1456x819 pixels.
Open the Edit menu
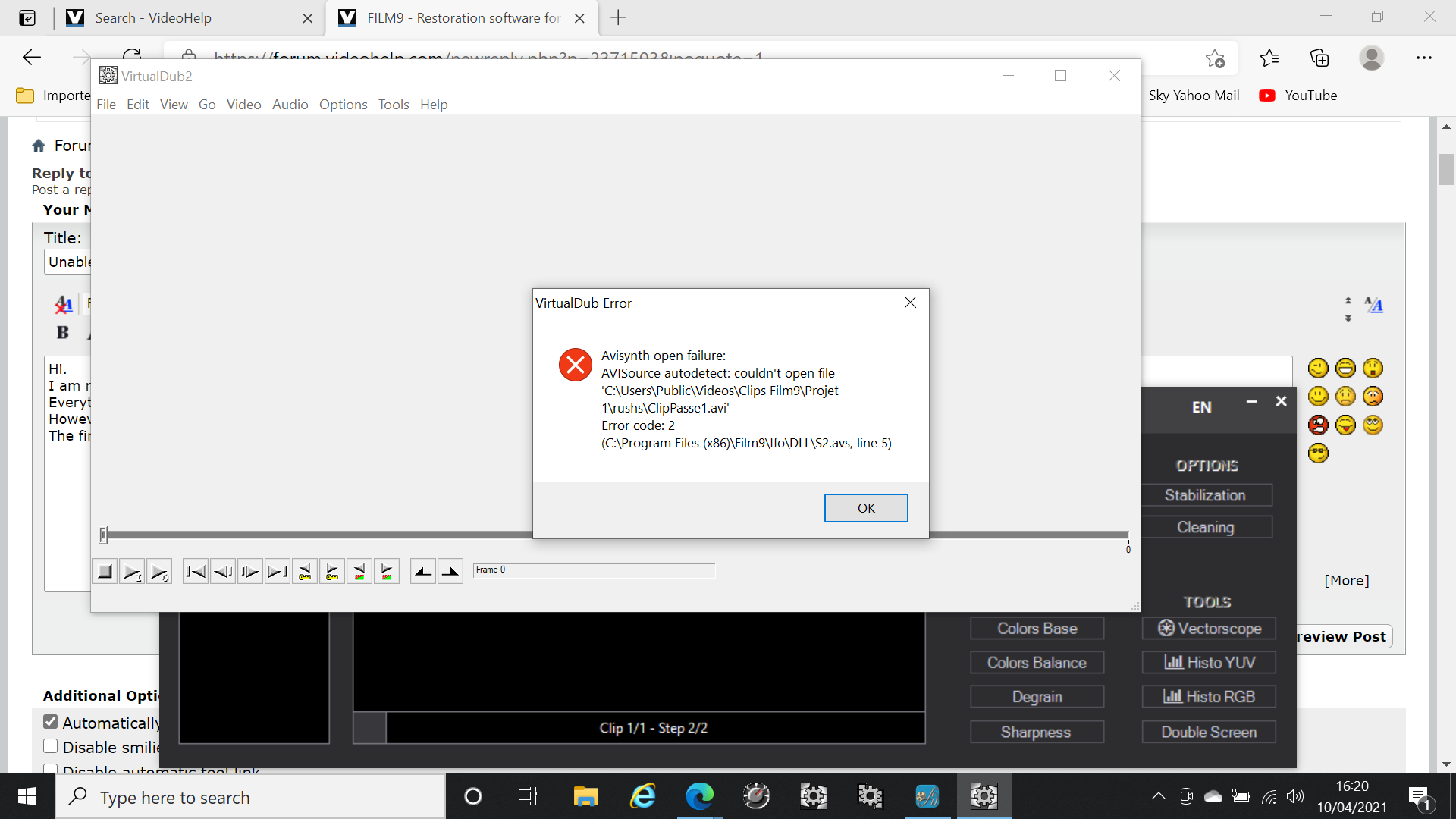(x=138, y=105)
